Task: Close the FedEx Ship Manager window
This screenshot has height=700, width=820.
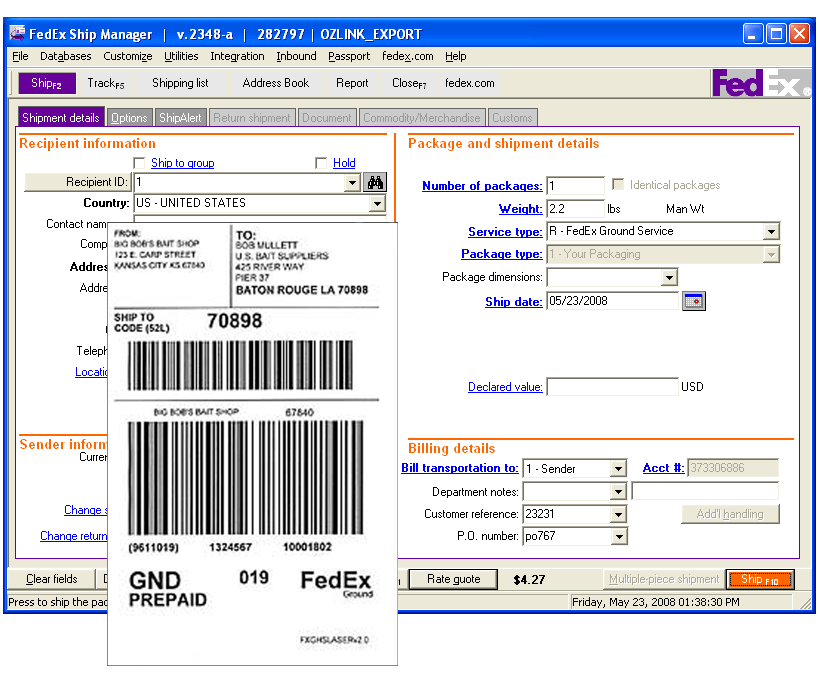Action: point(799,34)
